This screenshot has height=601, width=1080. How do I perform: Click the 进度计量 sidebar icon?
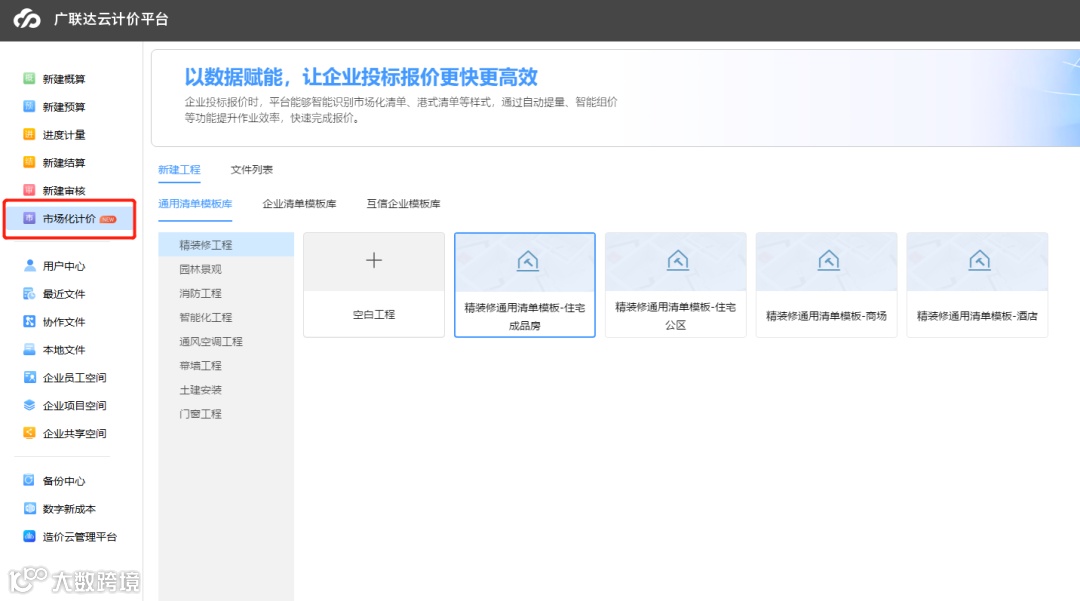(x=29, y=134)
